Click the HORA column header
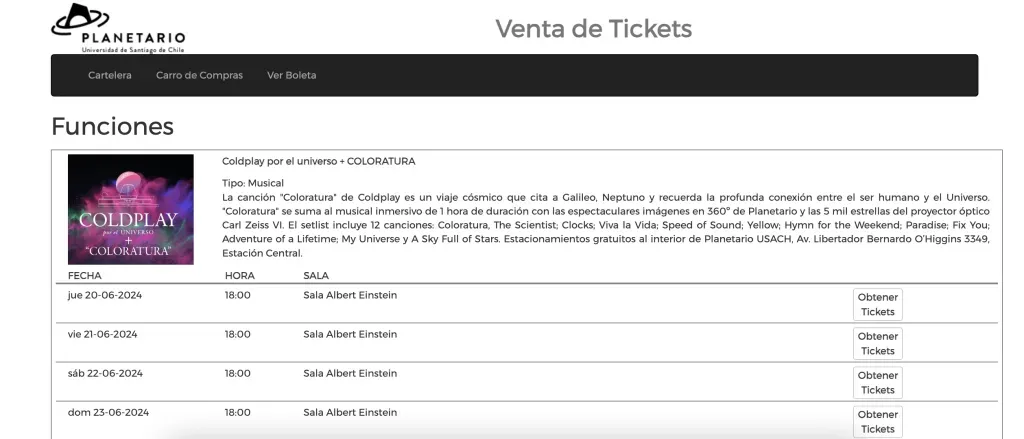This screenshot has width=1024, height=439. [x=239, y=275]
